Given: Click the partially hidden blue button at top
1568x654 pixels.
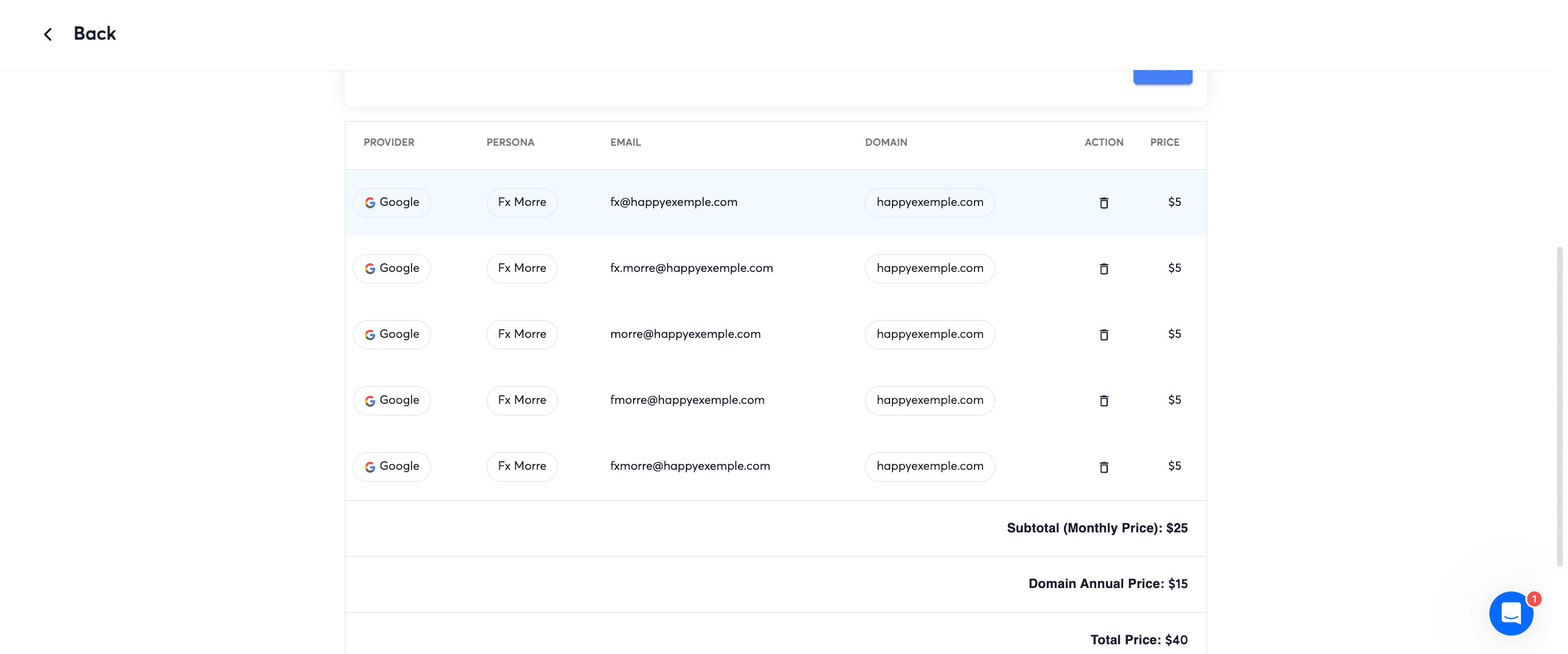Looking at the screenshot, I should tap(1162, 77).
